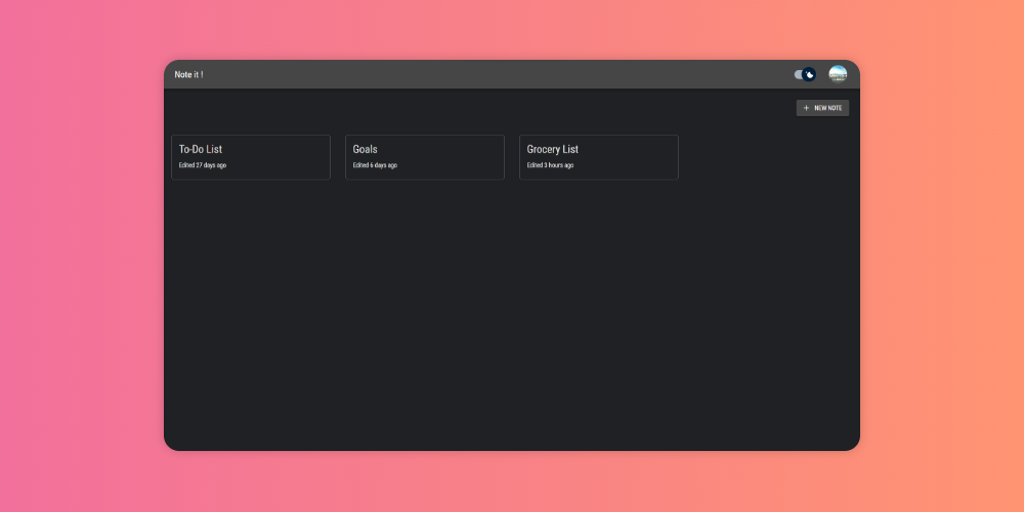This screenshot has width=1024, height=512.
Task: Select the "Edited 27 days ago" text
Action: (202, 165)
